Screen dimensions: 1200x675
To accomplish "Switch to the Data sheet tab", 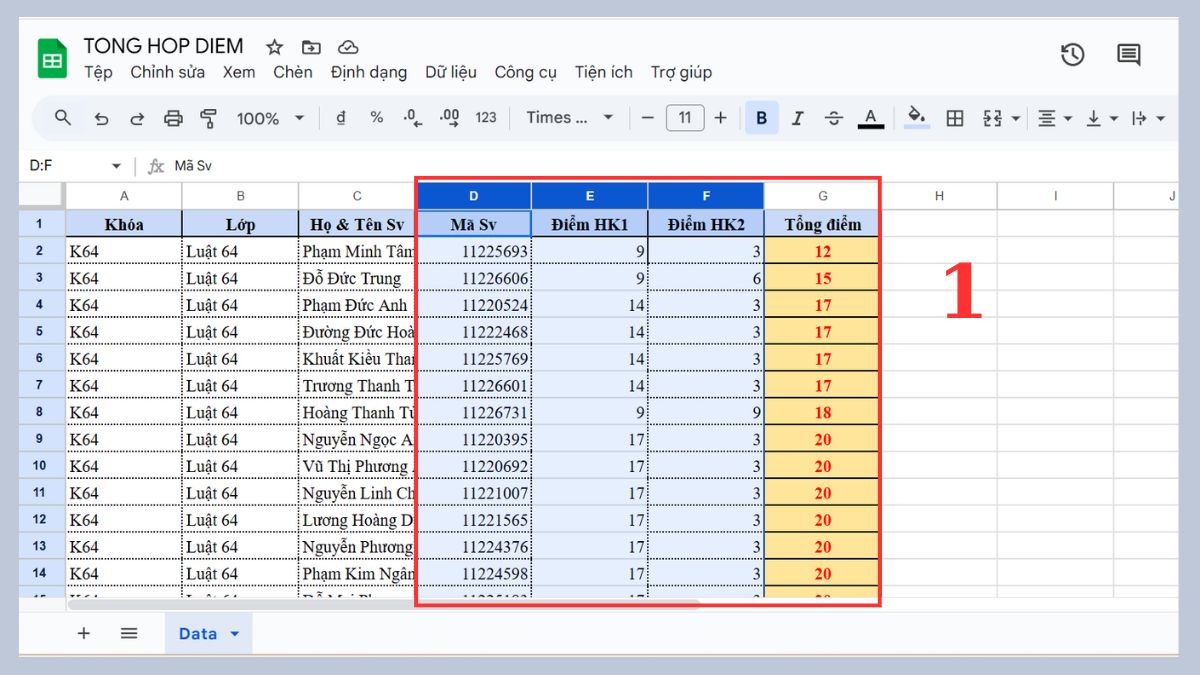I will tap(198, 633).
